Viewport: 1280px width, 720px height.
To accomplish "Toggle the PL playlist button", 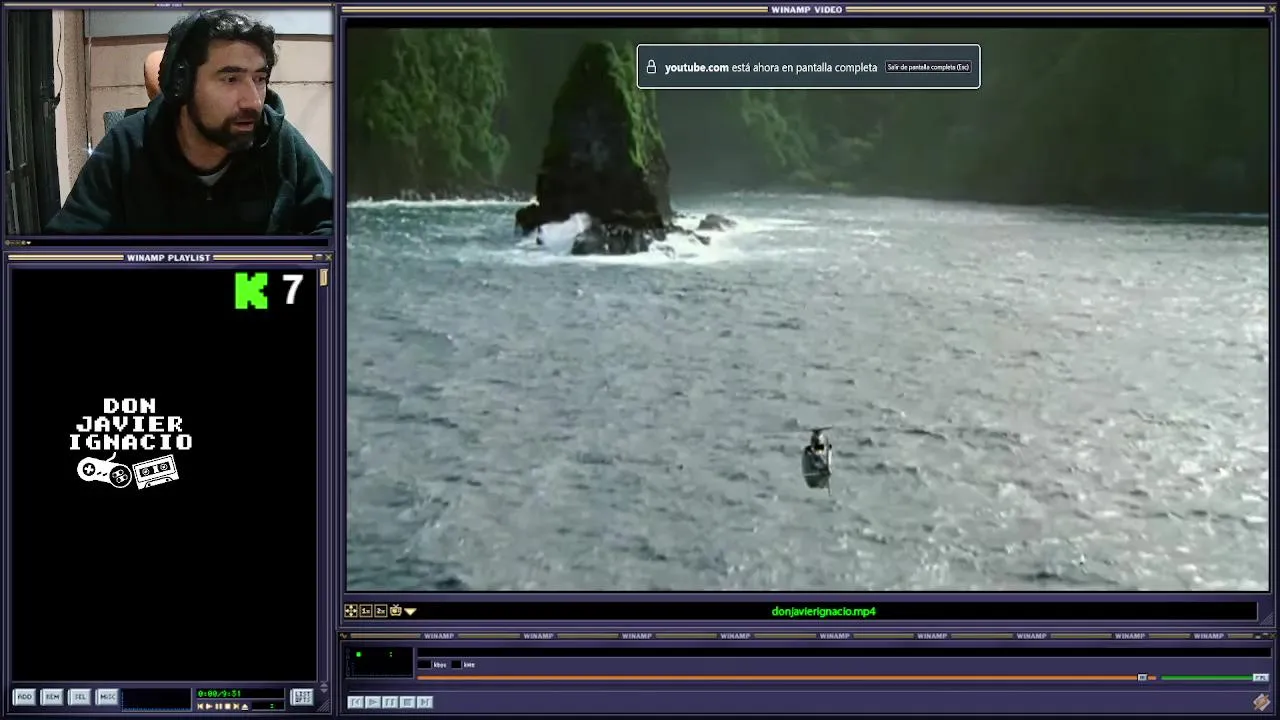I will pyautogui.click(x=1261, y=677).
